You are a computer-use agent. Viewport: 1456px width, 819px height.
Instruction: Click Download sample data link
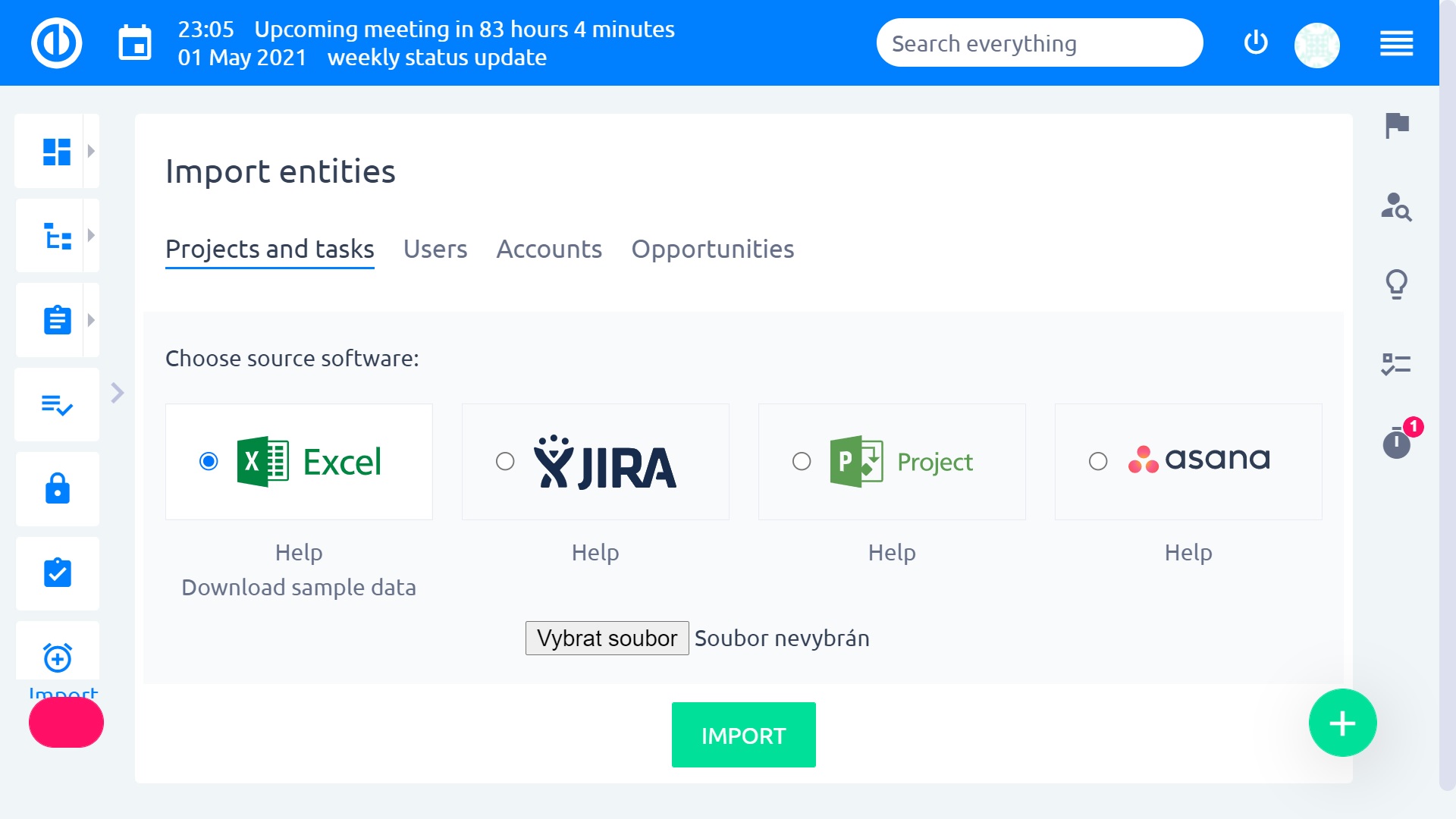(x=299, y=588)
